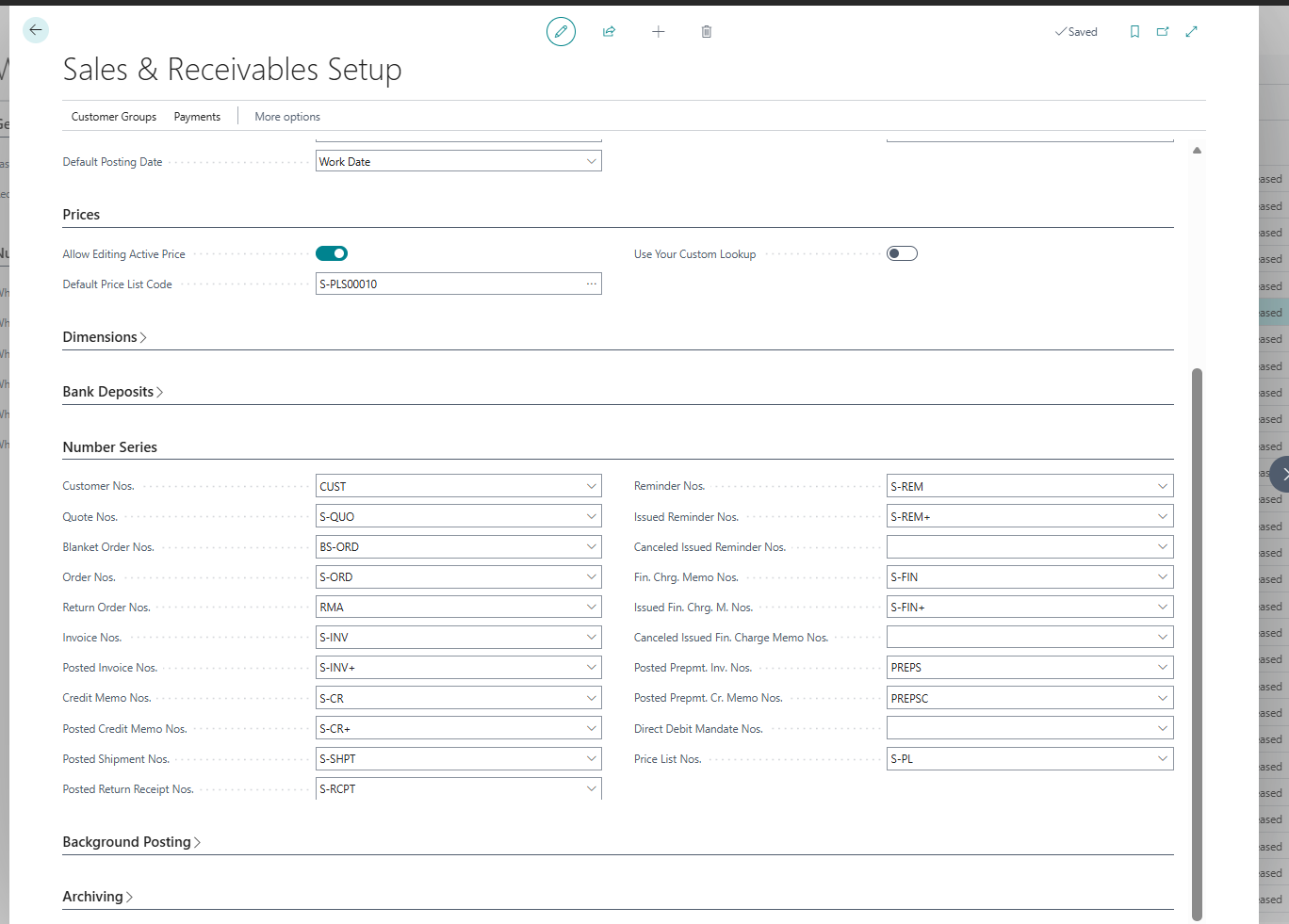
Task: Open Customer Nos. dropdown arrow
Action: click(592, 486)
